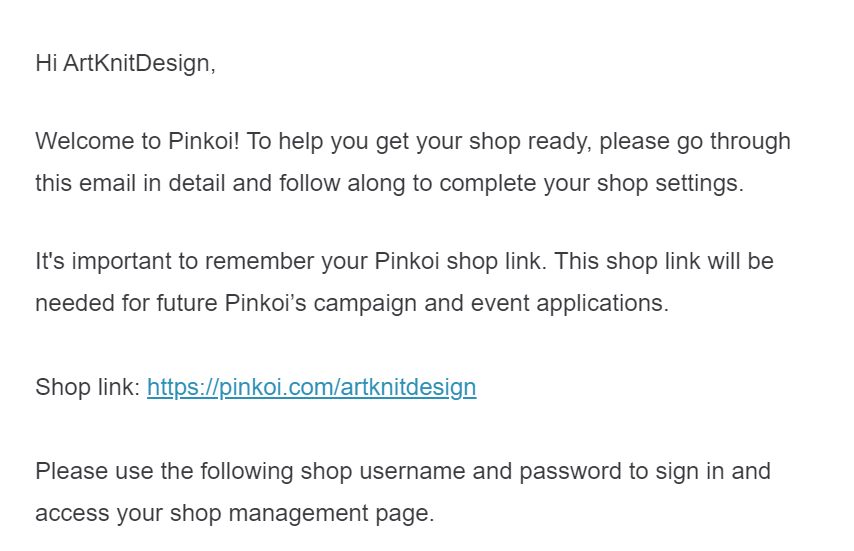Click 'Please use the following' paragraph start

click(x=140, y=470)
